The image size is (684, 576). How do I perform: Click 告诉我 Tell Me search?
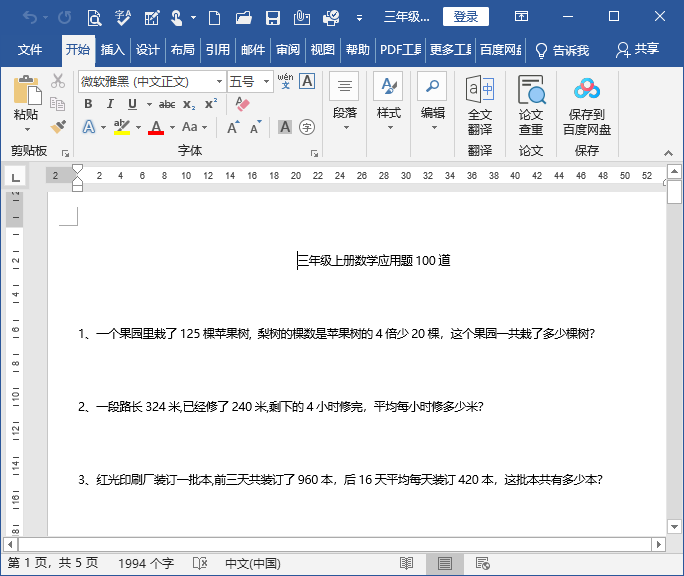click(x=562, y=50)
